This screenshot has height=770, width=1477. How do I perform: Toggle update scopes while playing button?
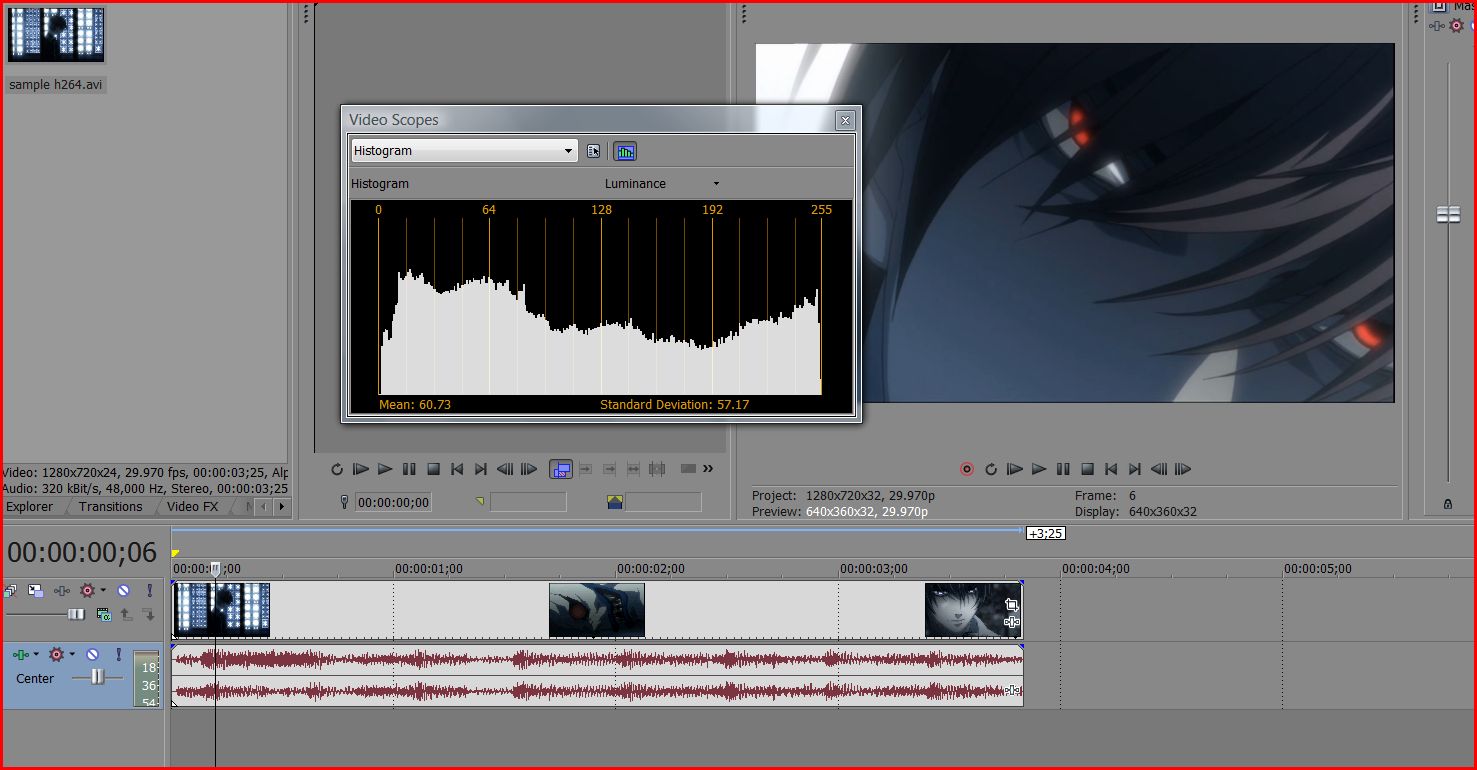[x=625, y=152]
